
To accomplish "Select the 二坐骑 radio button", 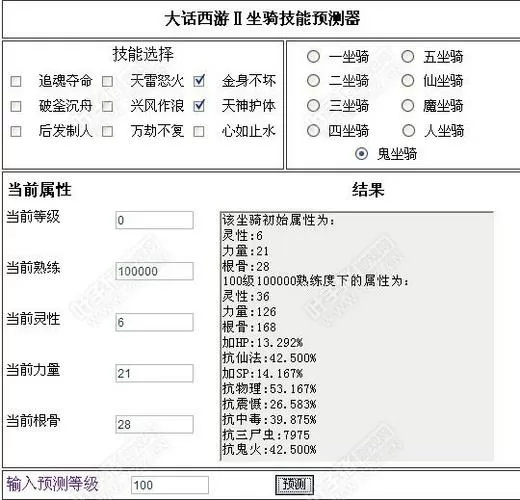I will pos(313,80).
